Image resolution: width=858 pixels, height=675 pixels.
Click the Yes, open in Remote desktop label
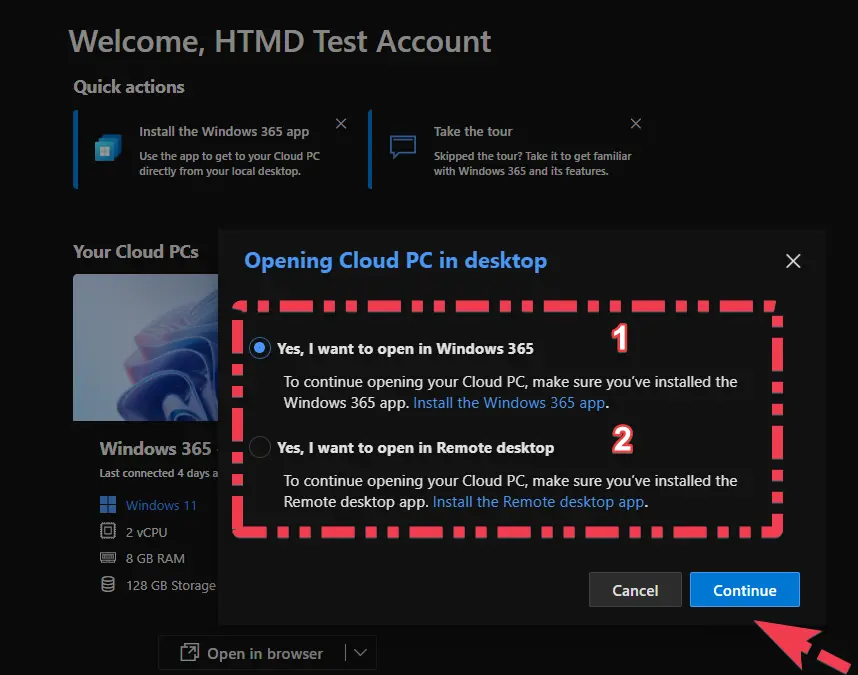(x=415, y=447)
